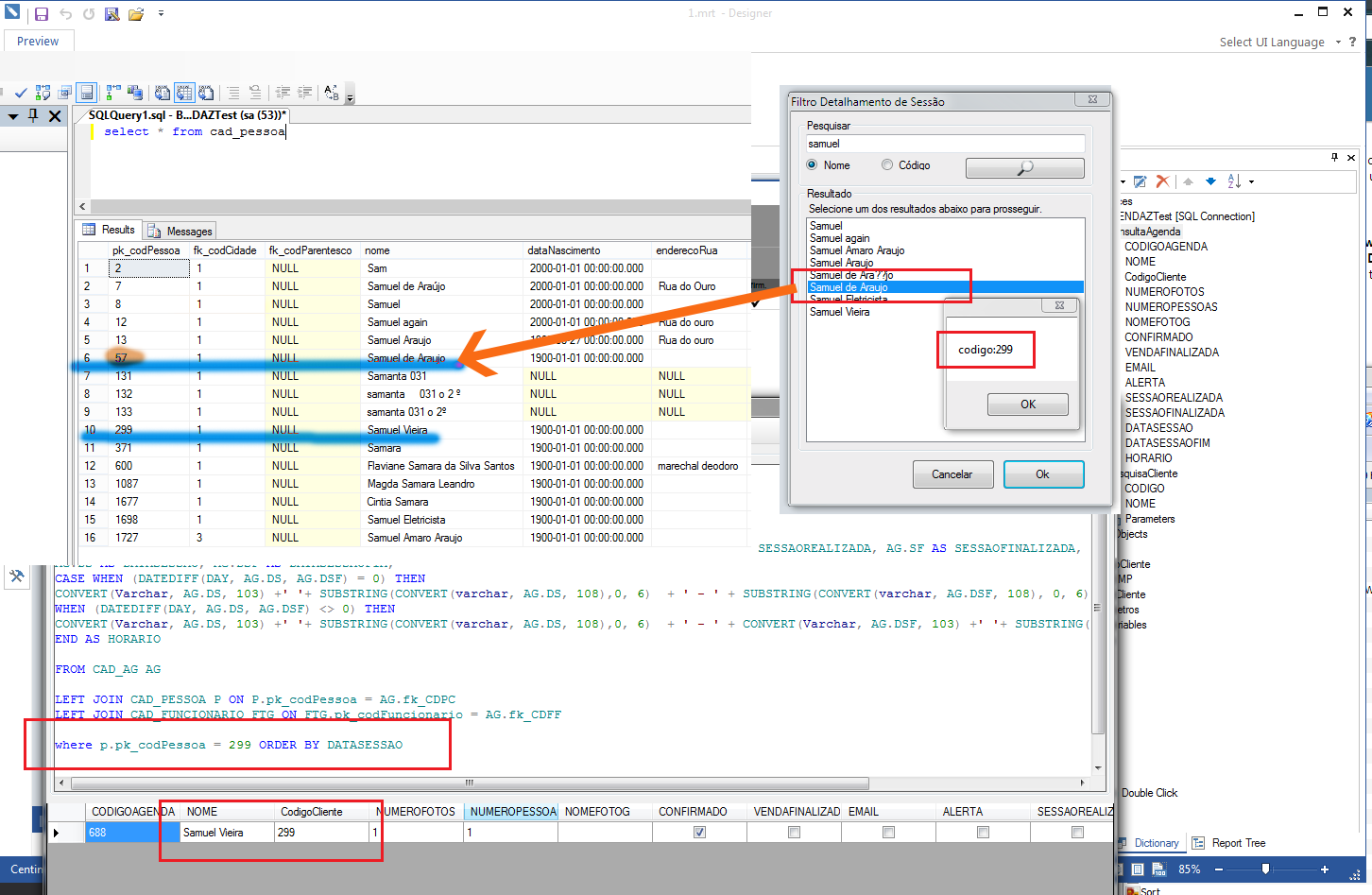Viewport: 1372px width, 895px height.
Task: Set results to file output icon
Action: [205, 93]
